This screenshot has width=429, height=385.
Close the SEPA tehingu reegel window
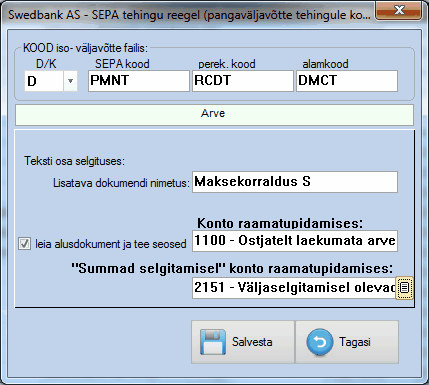(x=399, y=11)
